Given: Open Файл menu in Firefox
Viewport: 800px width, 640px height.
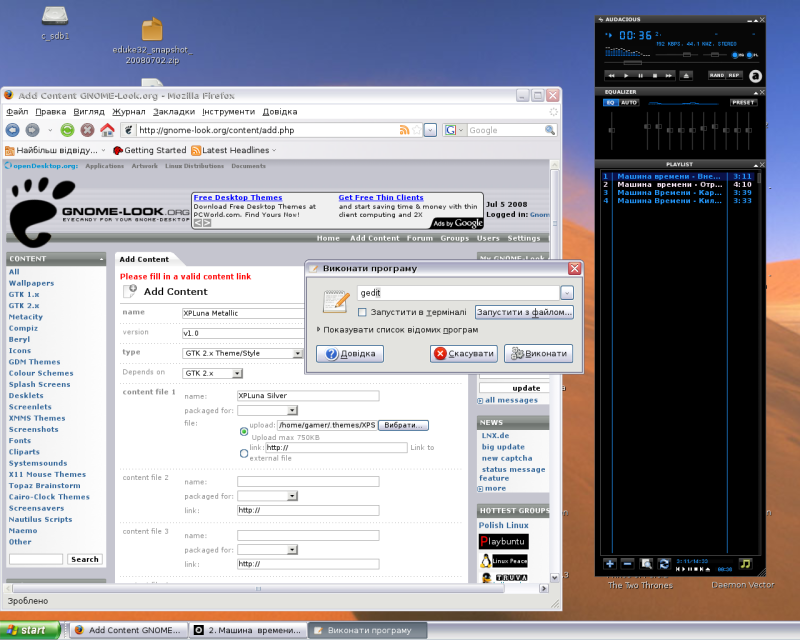Looking at the screenshot, I should point(17,112).
